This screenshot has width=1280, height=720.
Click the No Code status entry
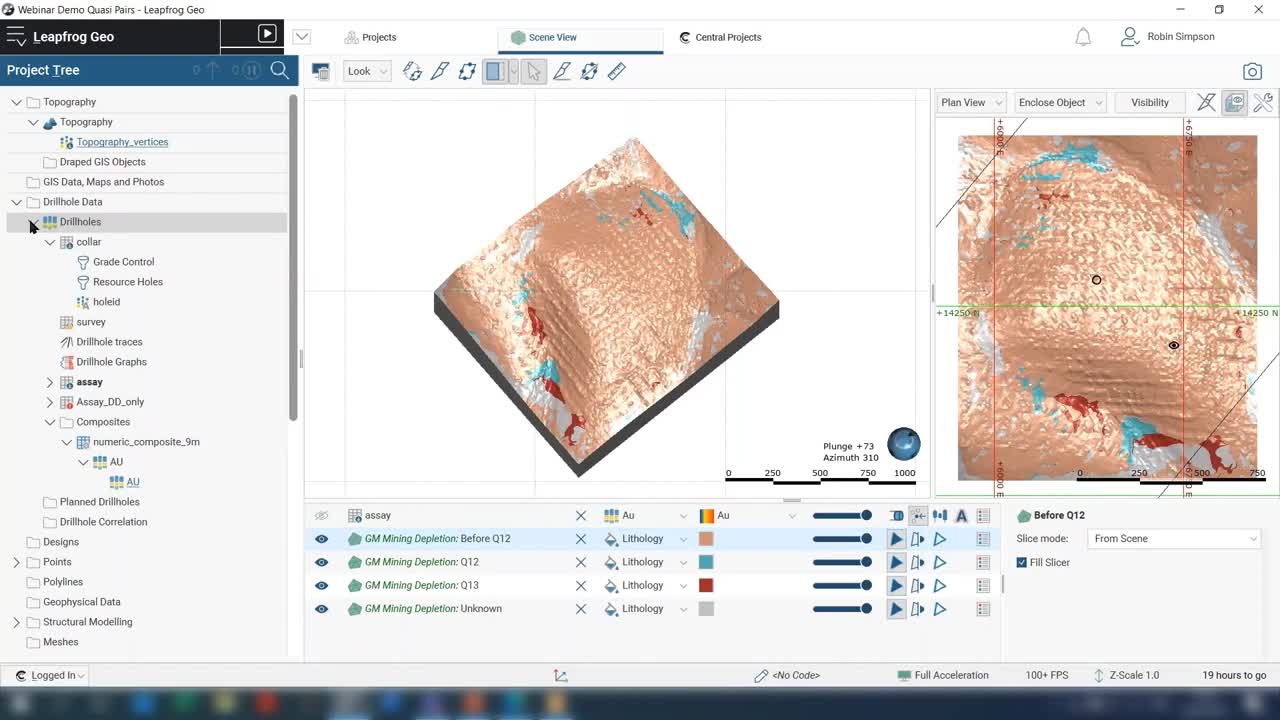(x=787, y=675)
